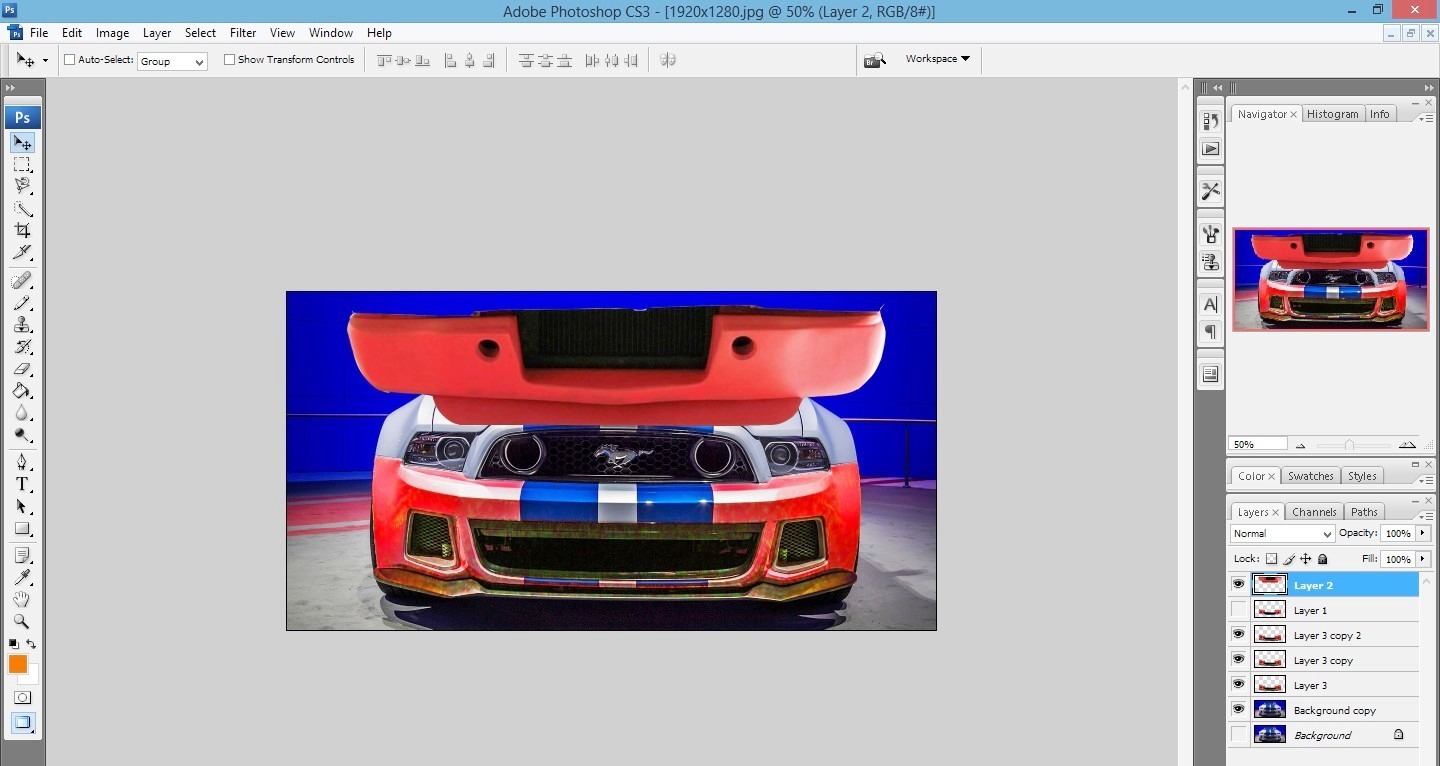Select the Hand tool

click(x=22, y=600)
